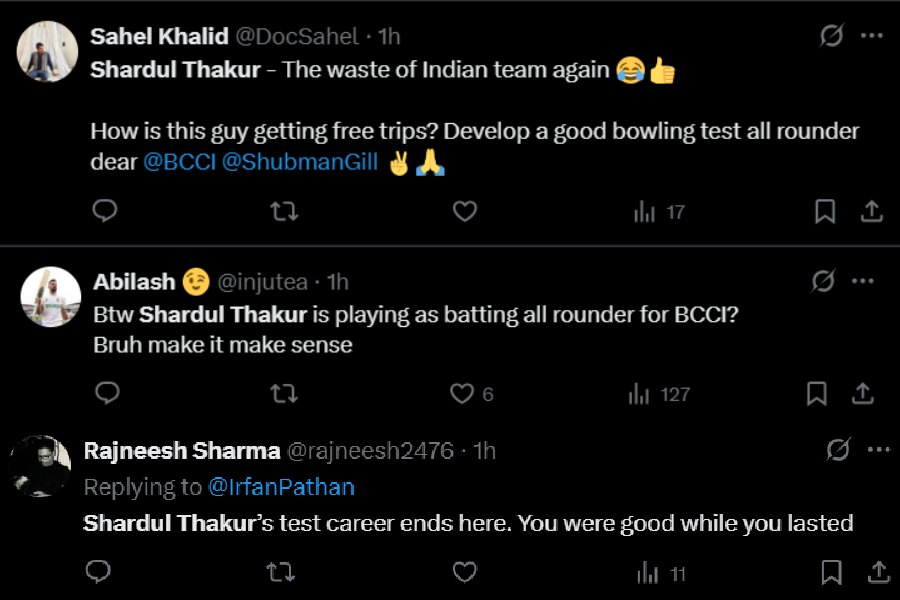Screen dimensions: 900x600
Task: Like Abilash's tweet with 6 likes
Action: click(x=462, y=394)
